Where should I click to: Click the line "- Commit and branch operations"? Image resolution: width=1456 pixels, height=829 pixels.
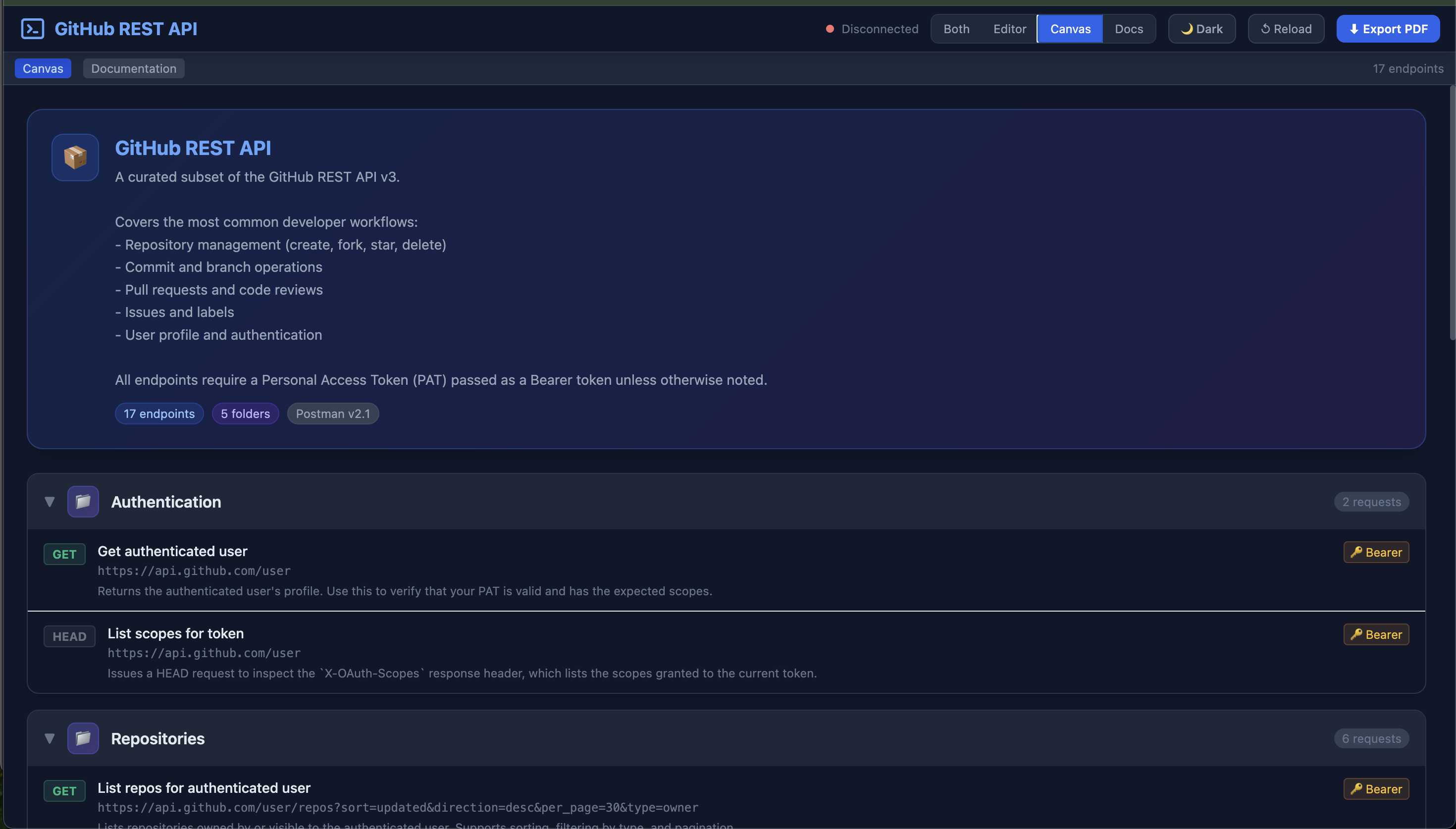[218, 267]
